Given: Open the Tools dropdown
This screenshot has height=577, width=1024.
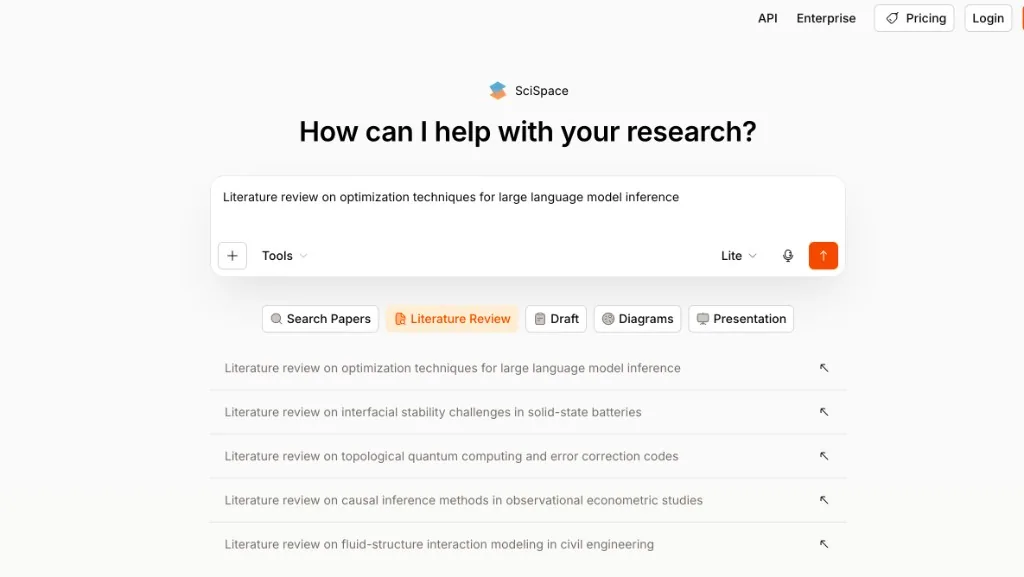Looking at the screenshot, I should [284, 256].
